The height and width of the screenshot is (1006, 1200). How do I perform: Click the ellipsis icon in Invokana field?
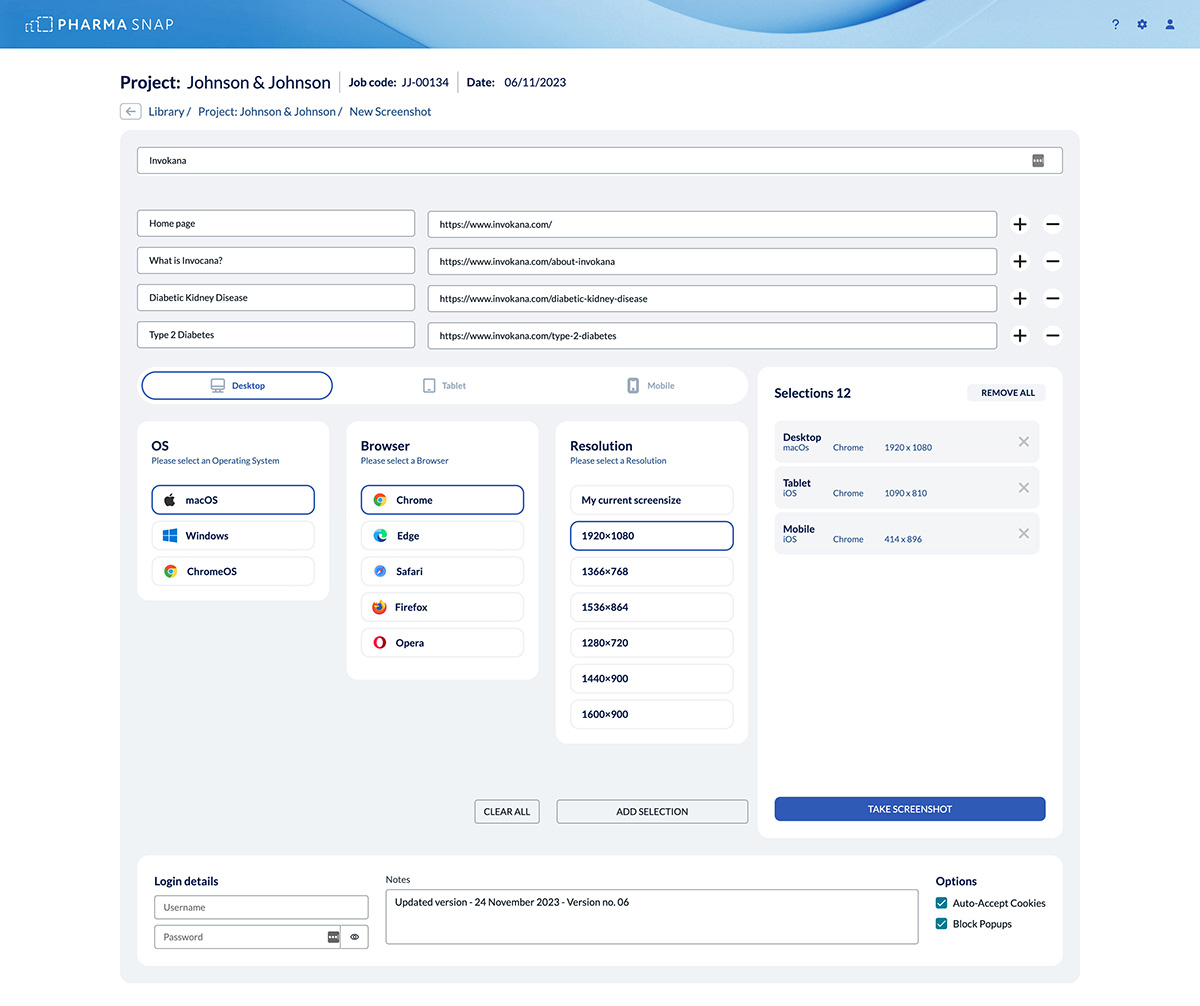pos(1038,160)
